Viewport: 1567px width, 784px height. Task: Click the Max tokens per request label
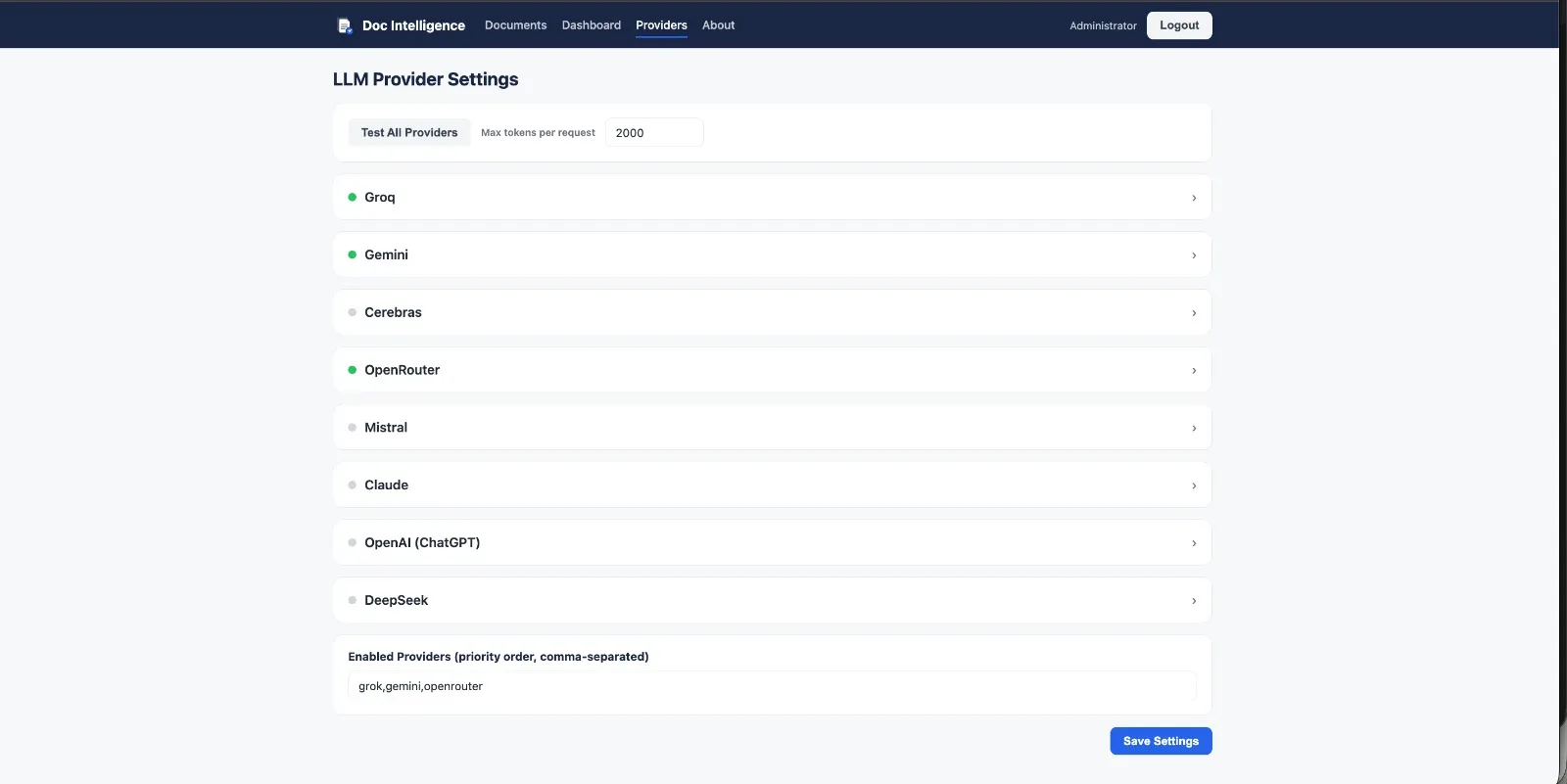pos(538,132)
